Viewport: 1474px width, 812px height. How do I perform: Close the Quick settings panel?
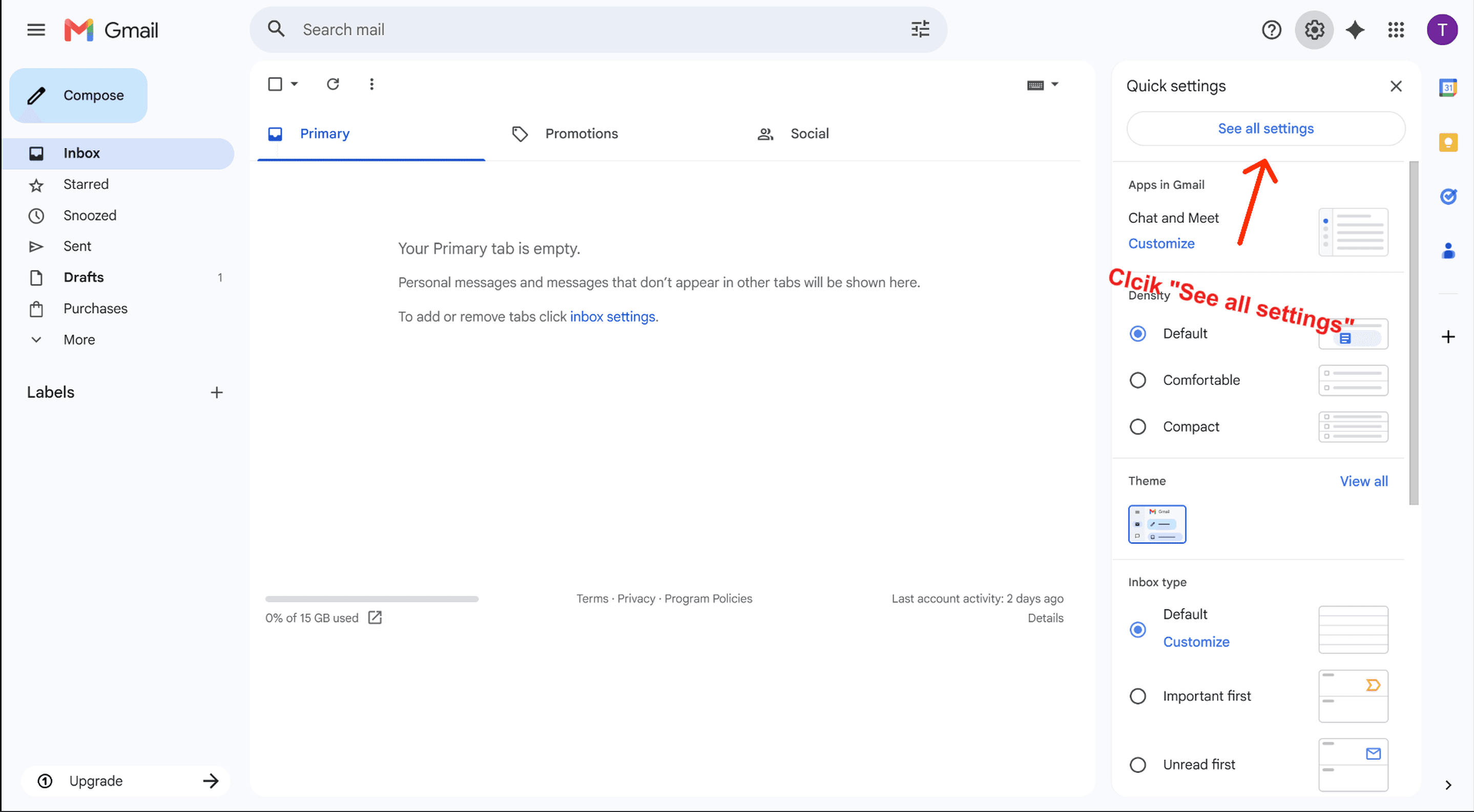(x=1396, y=86)
